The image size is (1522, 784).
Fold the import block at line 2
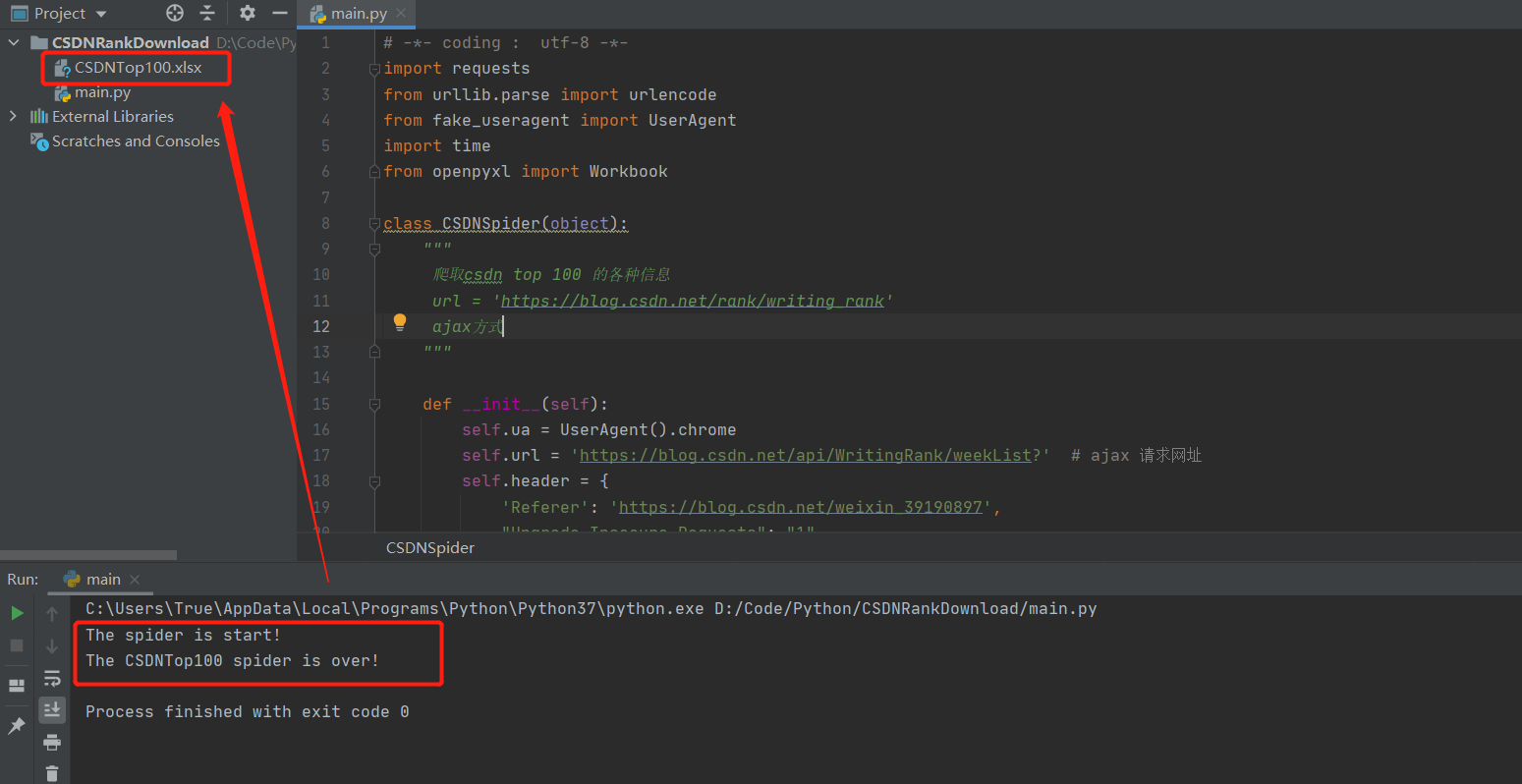[374, 69]
